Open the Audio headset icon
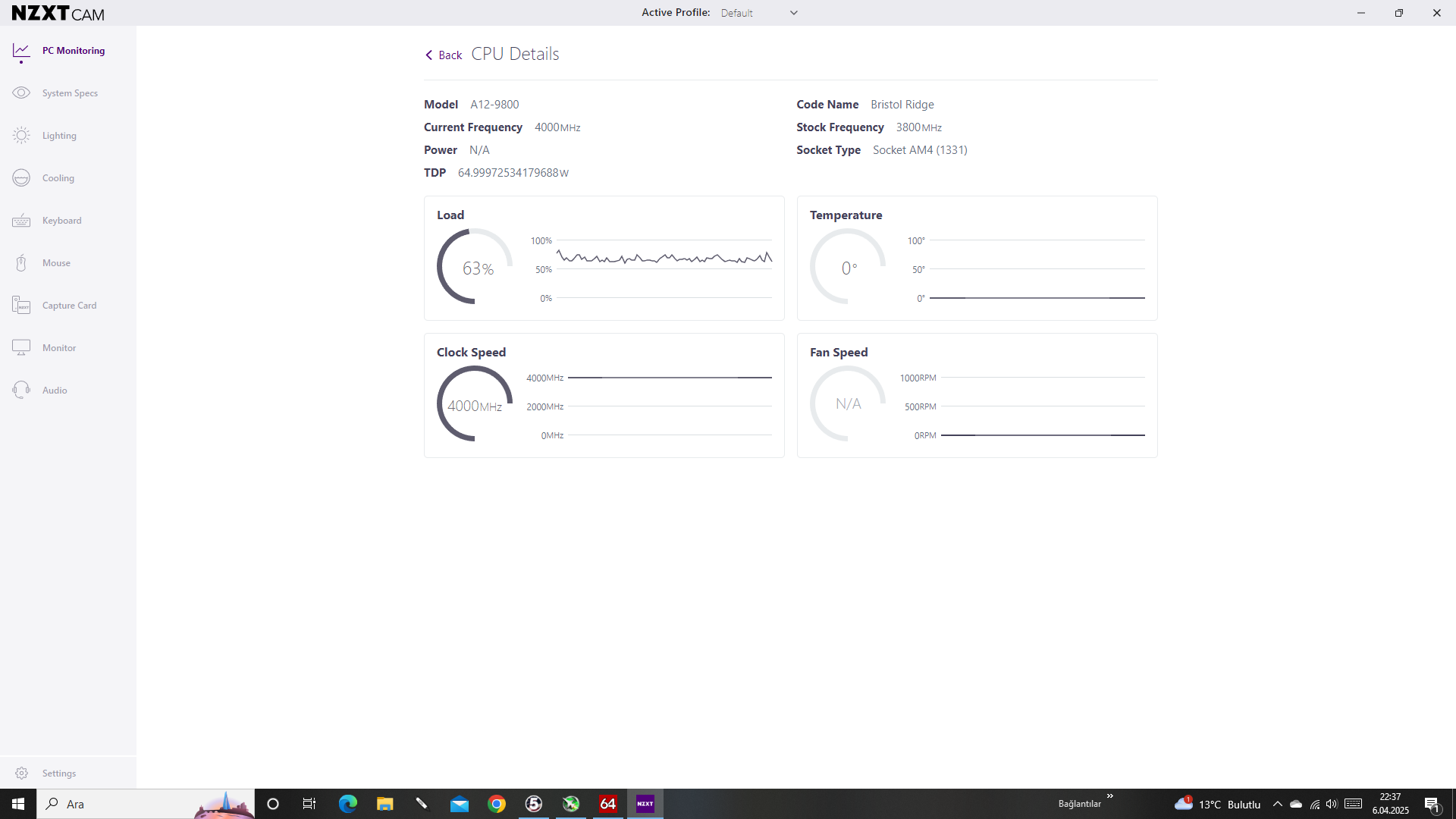The width and height of the screenshot is (1456, 819). [21, 391]
